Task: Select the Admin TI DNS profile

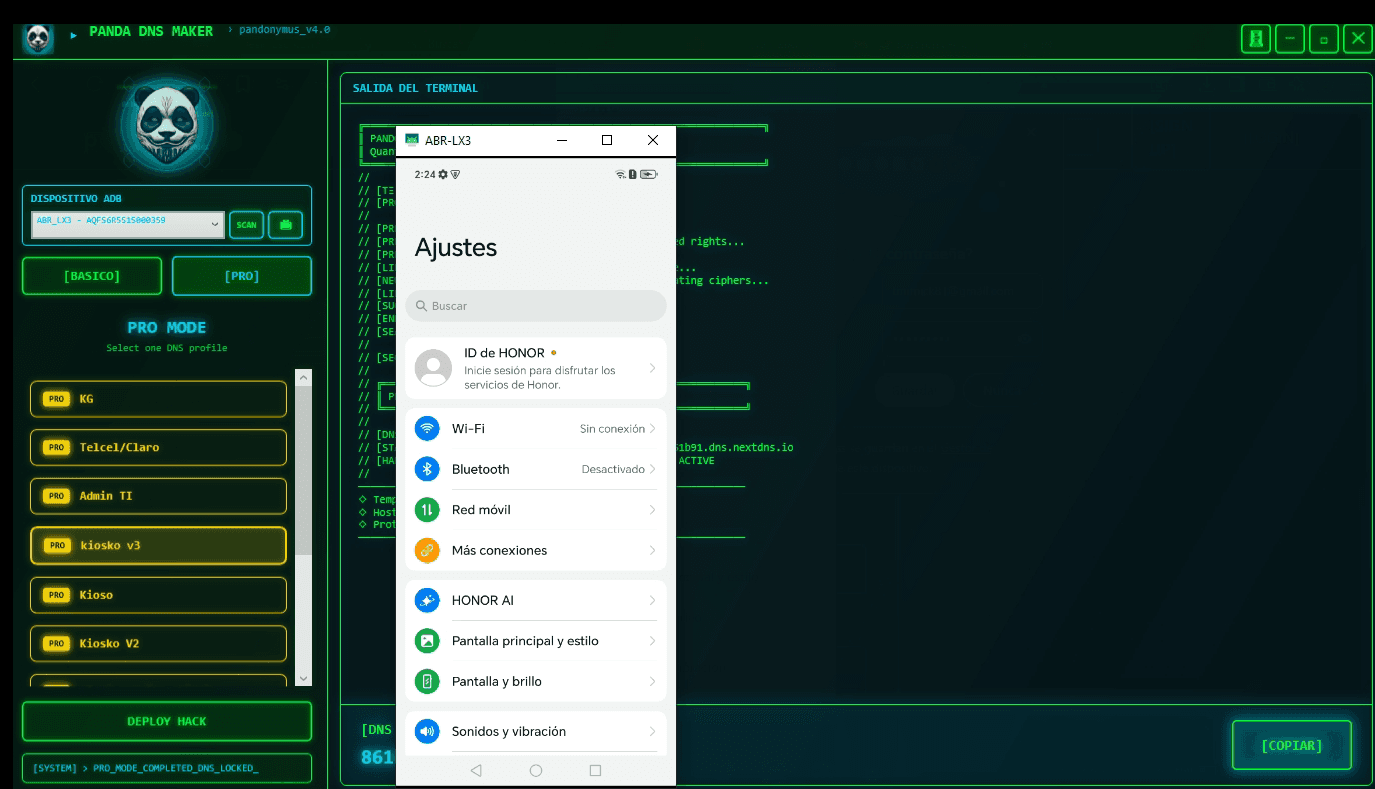Action: [158, 496]
